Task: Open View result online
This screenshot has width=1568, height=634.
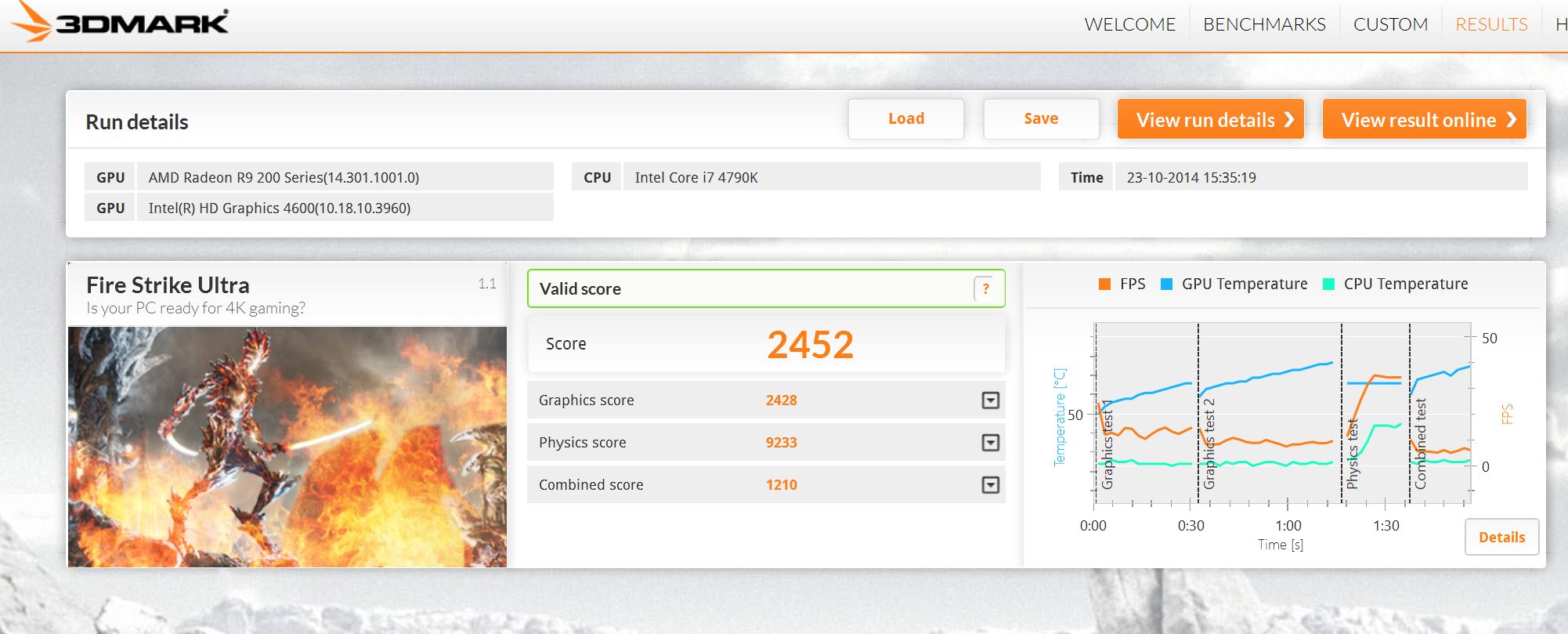Action: [1425, 119]
